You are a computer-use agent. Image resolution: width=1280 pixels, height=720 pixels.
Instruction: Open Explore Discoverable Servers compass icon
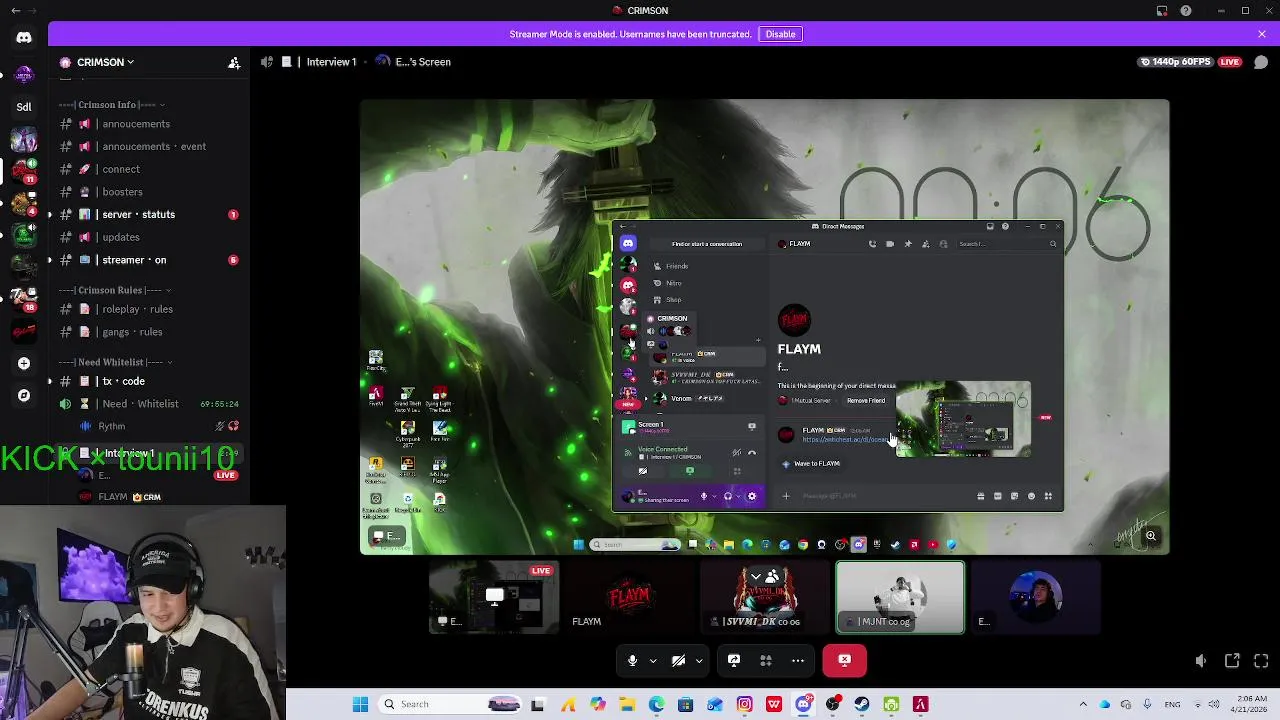pyautogui.click(x=24, y=396)
